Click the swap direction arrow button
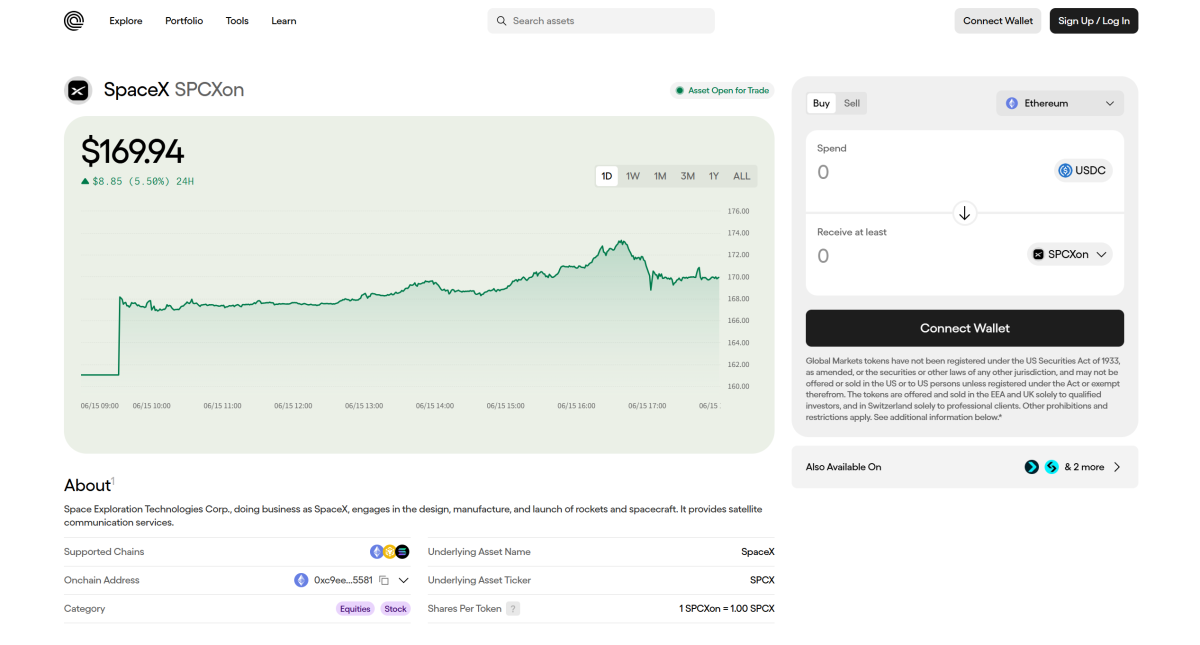This screenshot has width=1200, height=645. pyautogui.click(x=965, y=213)
